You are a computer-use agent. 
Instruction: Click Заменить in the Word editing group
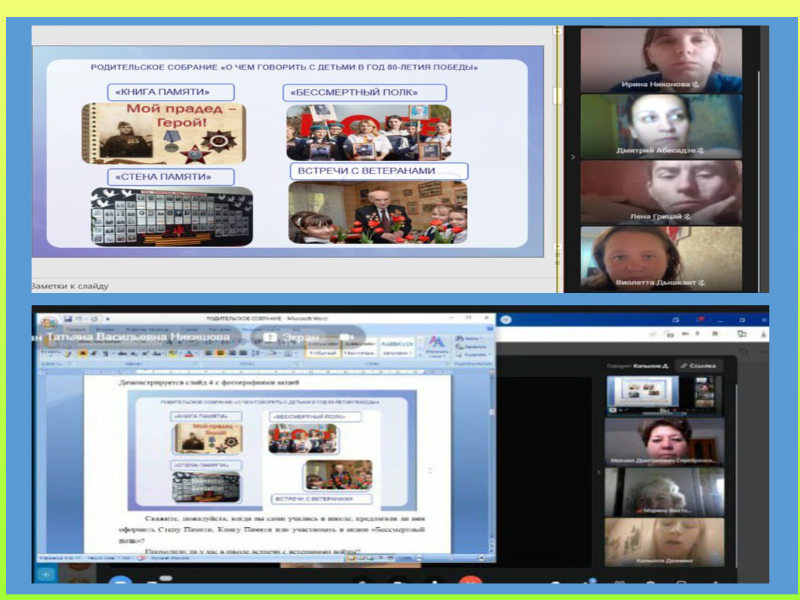coord(471,346)
